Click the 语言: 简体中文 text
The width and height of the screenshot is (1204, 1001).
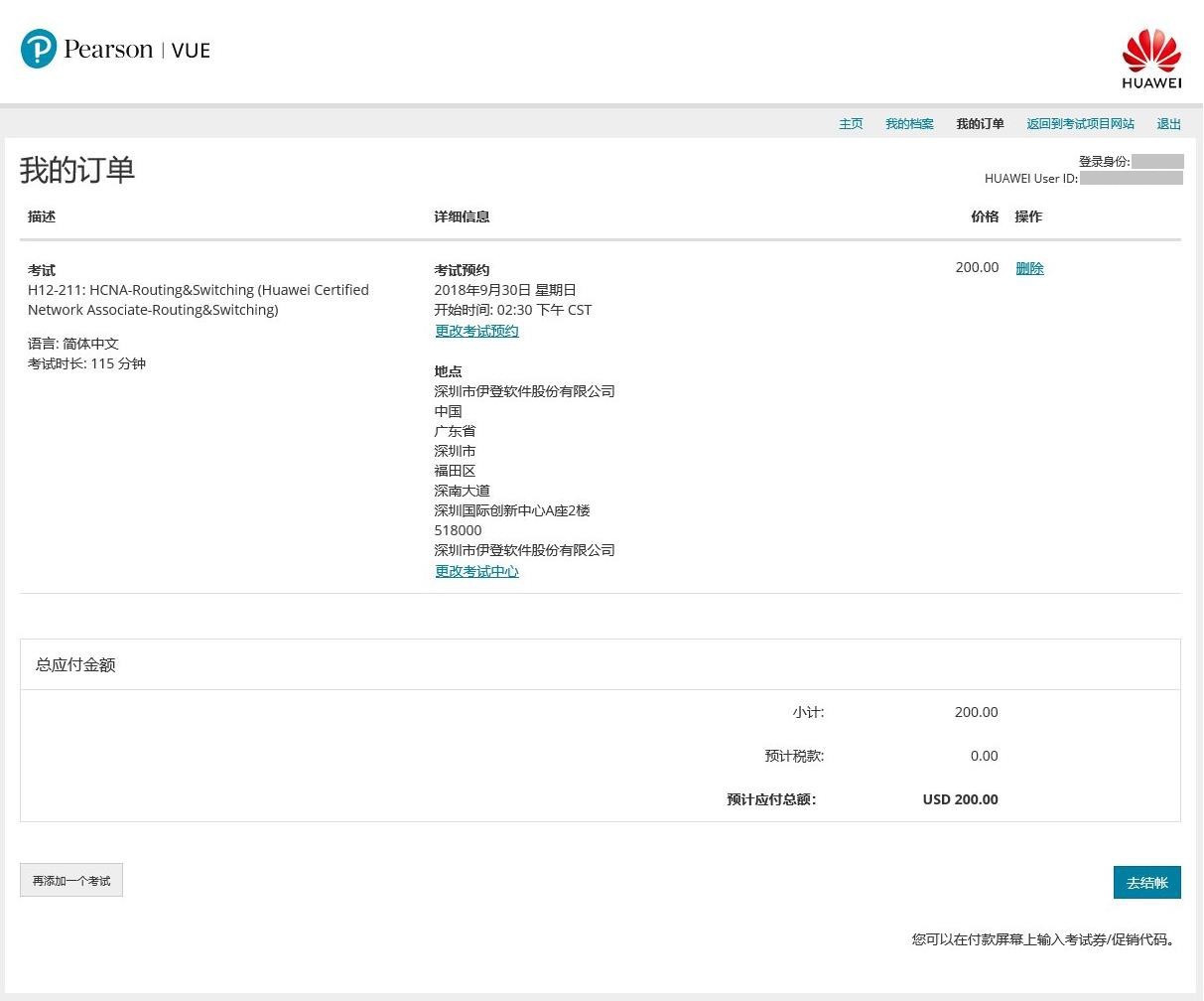tap(73, 344)
